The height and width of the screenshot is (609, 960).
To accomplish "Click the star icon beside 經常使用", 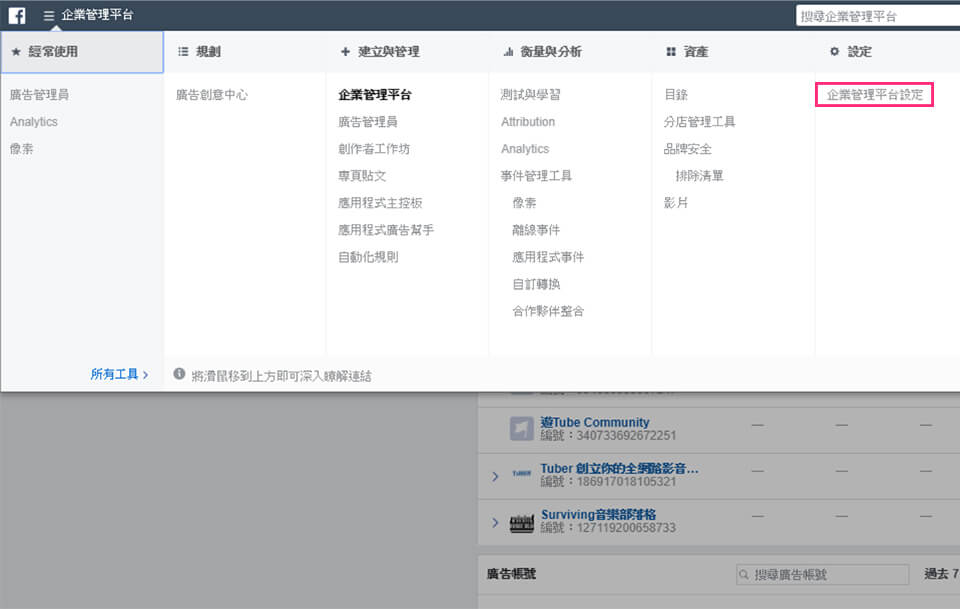I will [x=16, y=52].
